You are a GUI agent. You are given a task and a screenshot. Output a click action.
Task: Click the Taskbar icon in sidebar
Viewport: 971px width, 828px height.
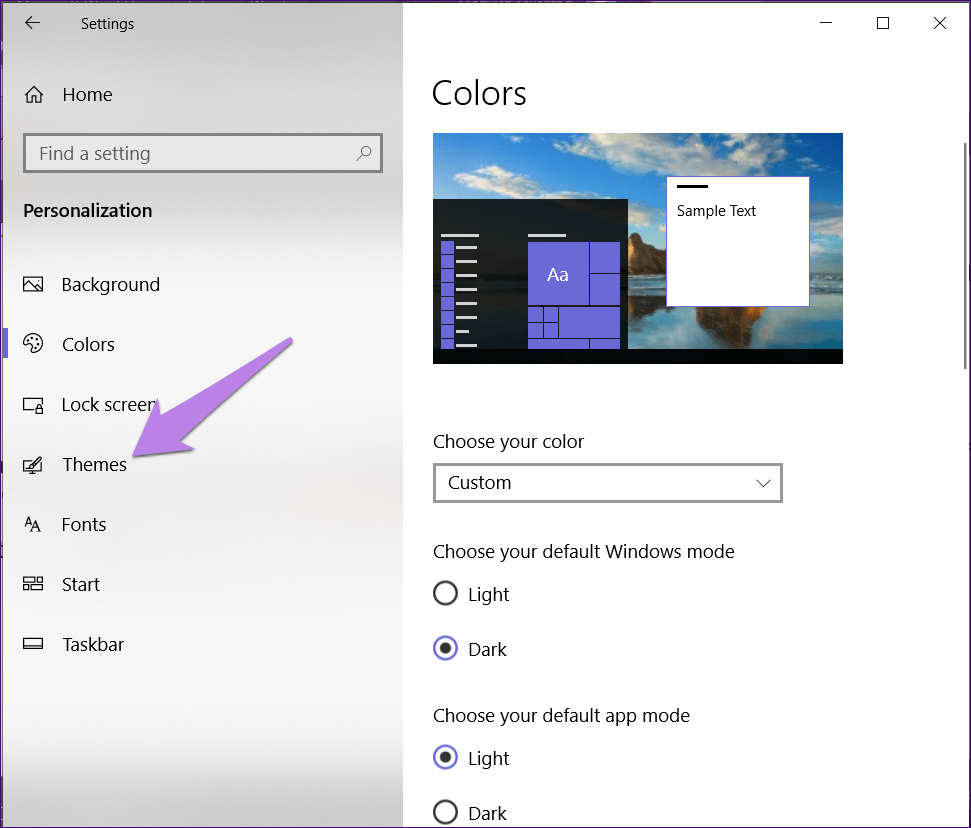(33, 645)
